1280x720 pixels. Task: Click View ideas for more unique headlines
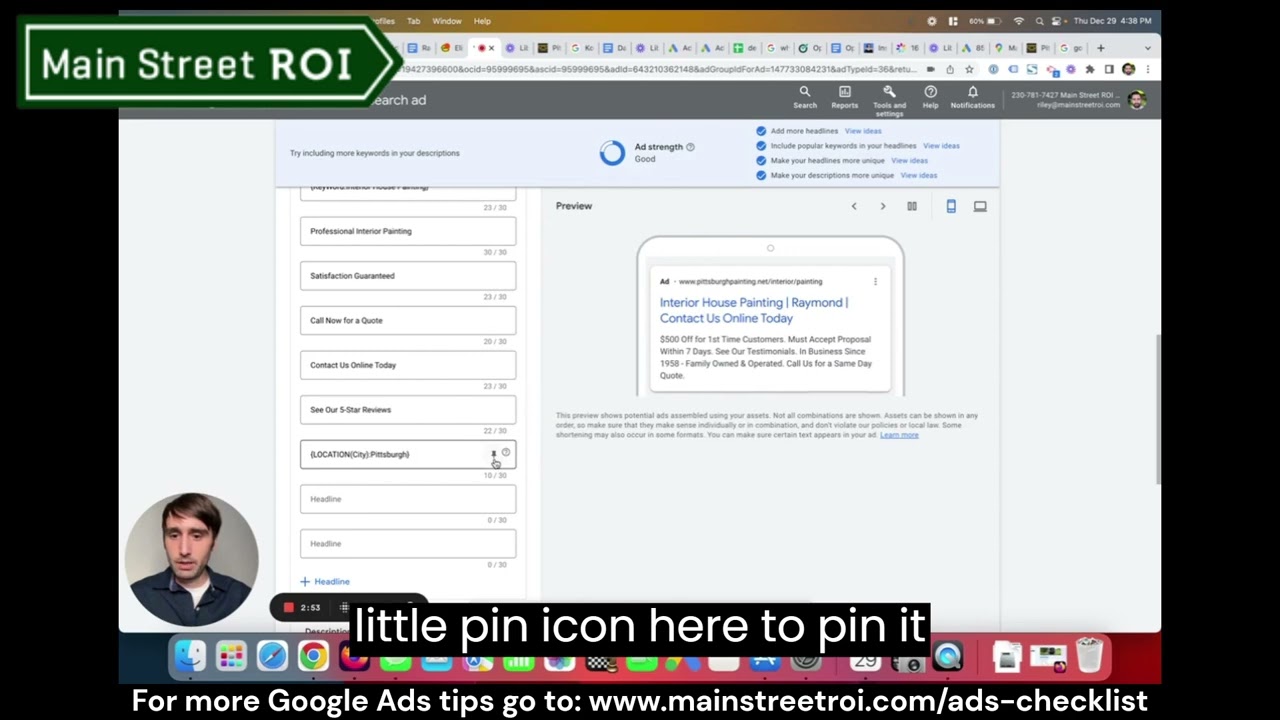pyautogui.click(x=909, y=160)
